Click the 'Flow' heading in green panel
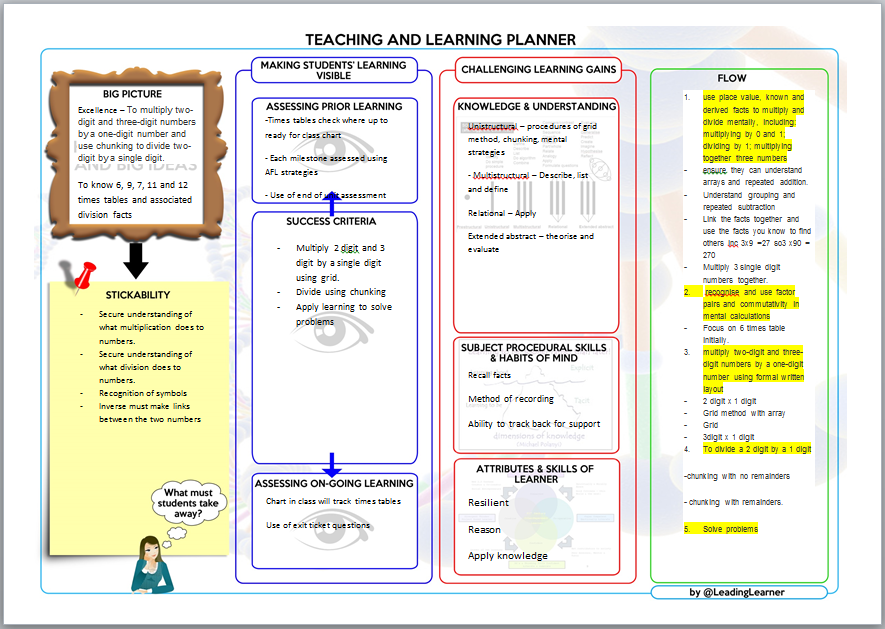The image size is (885, 629). (731, 78)
